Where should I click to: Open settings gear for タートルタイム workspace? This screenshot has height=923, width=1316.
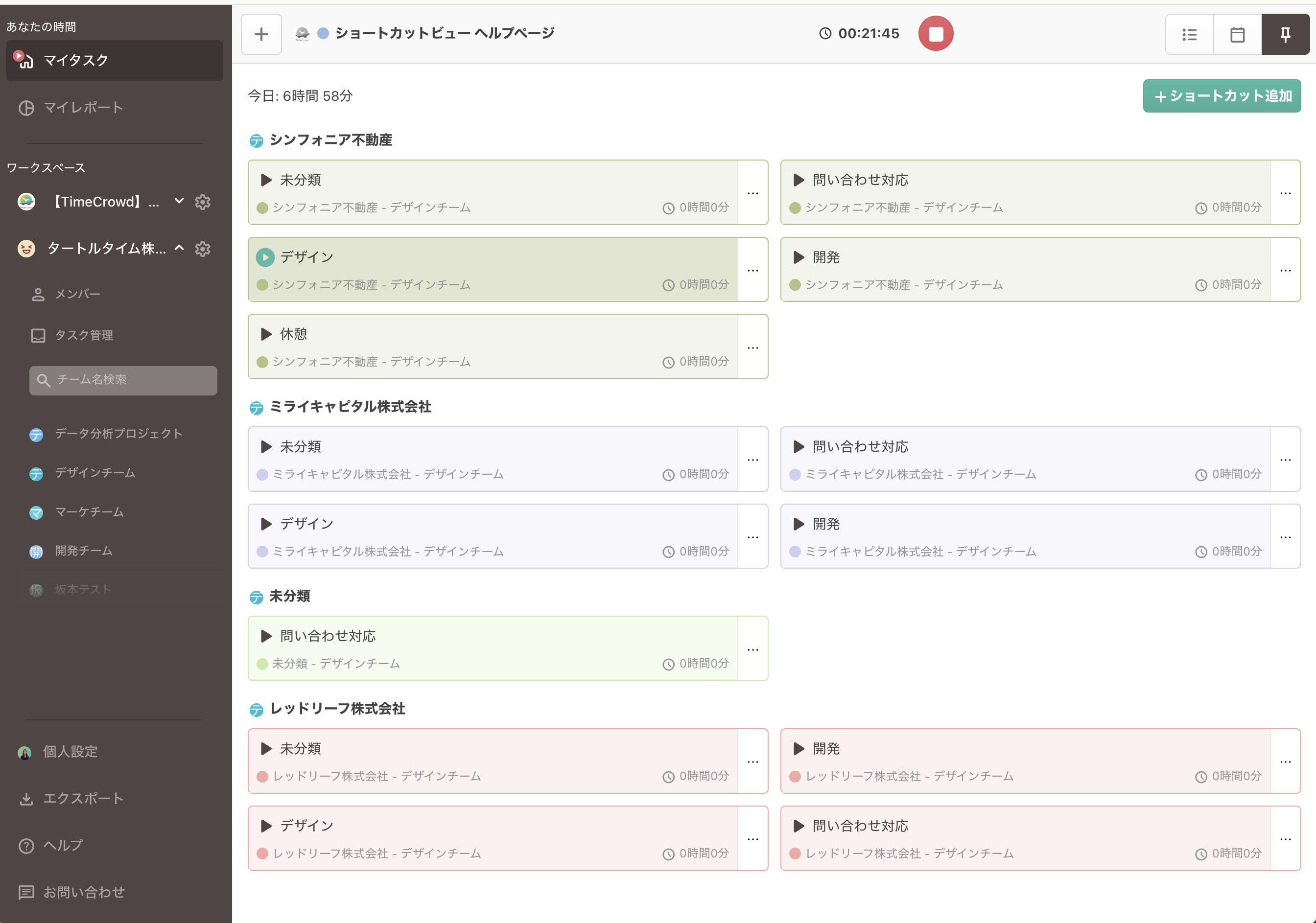202,249
